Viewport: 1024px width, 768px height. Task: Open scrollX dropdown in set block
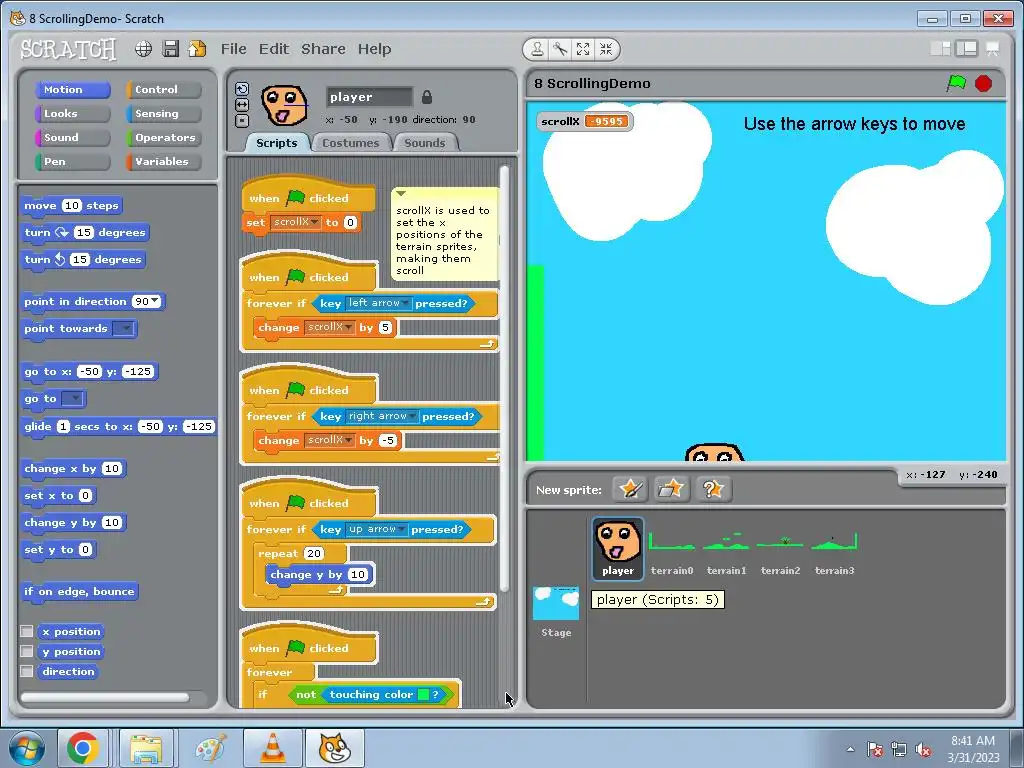click(314, 222)
